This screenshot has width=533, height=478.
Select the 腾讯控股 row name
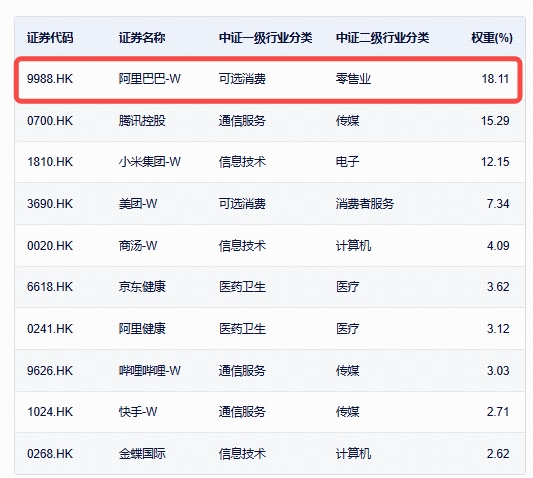(x=142, y=121)
